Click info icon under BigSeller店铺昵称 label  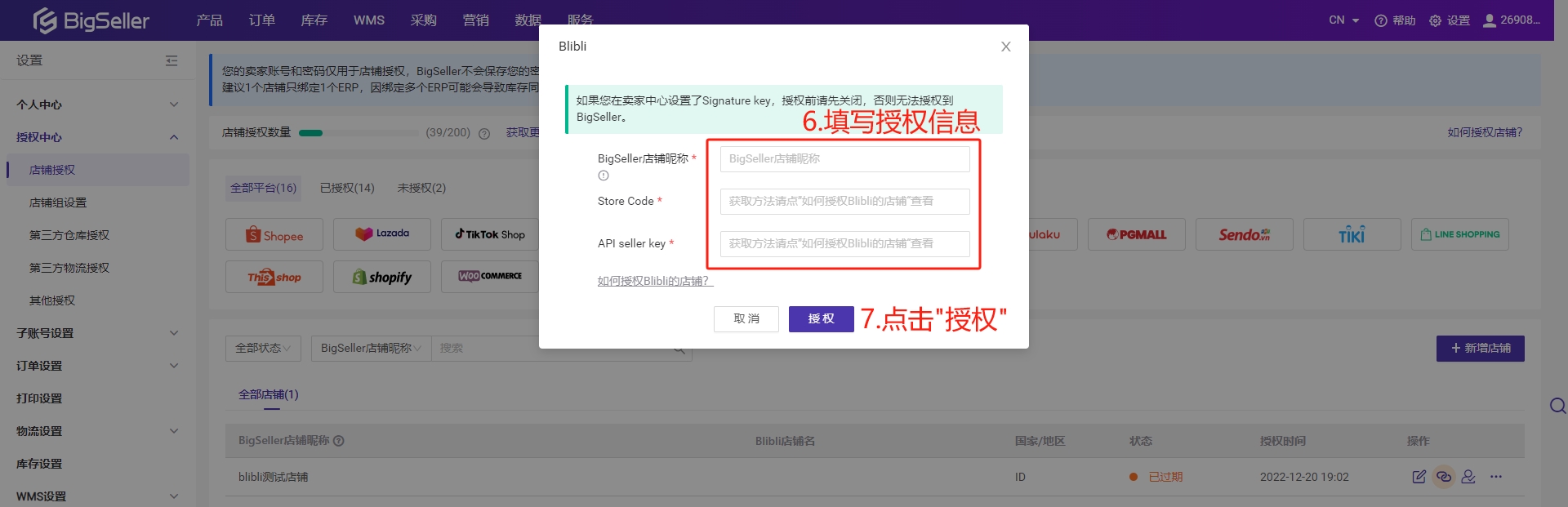click(604, 176)
